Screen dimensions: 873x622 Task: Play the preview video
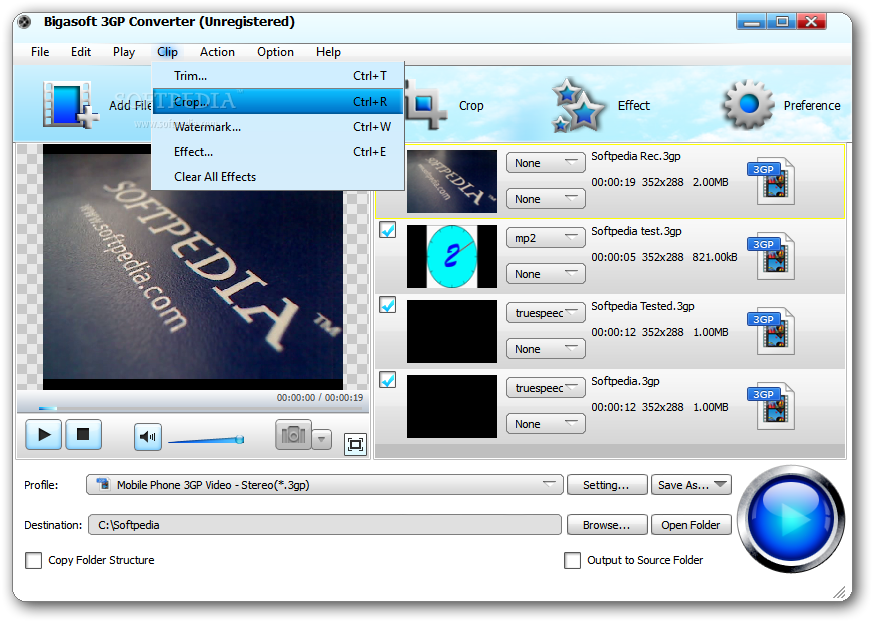[43, 434]
